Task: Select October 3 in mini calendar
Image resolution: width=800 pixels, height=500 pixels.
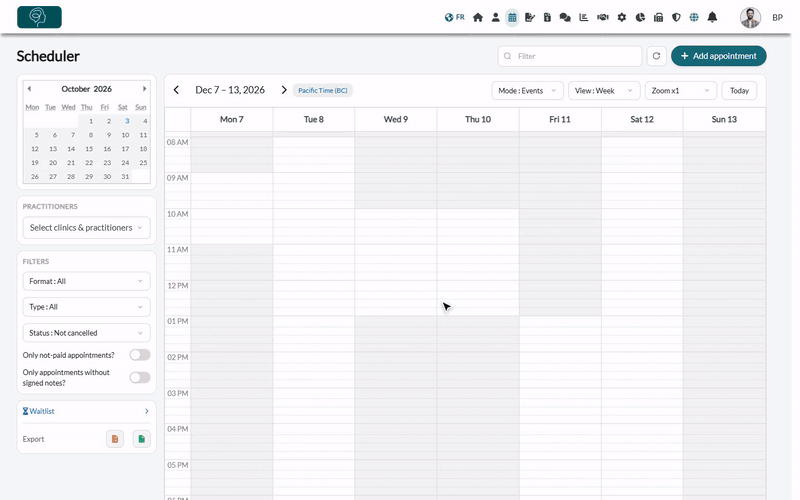Action: [127, 121]
